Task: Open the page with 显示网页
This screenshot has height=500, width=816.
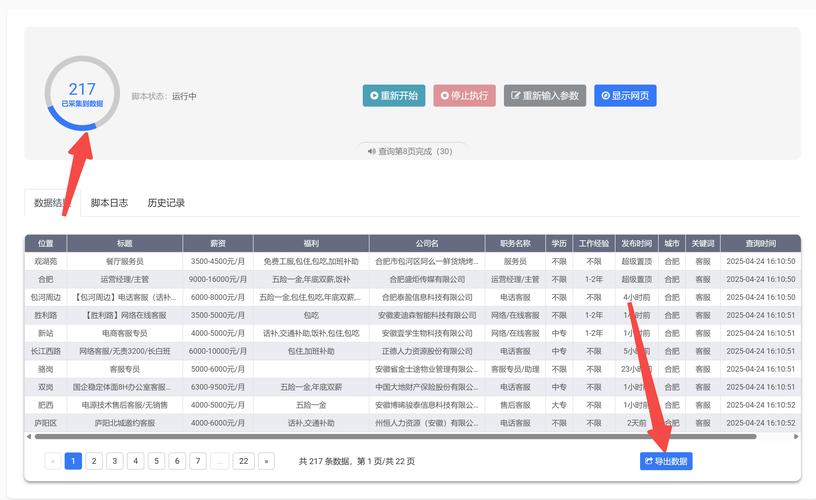Action: point(625,96)
